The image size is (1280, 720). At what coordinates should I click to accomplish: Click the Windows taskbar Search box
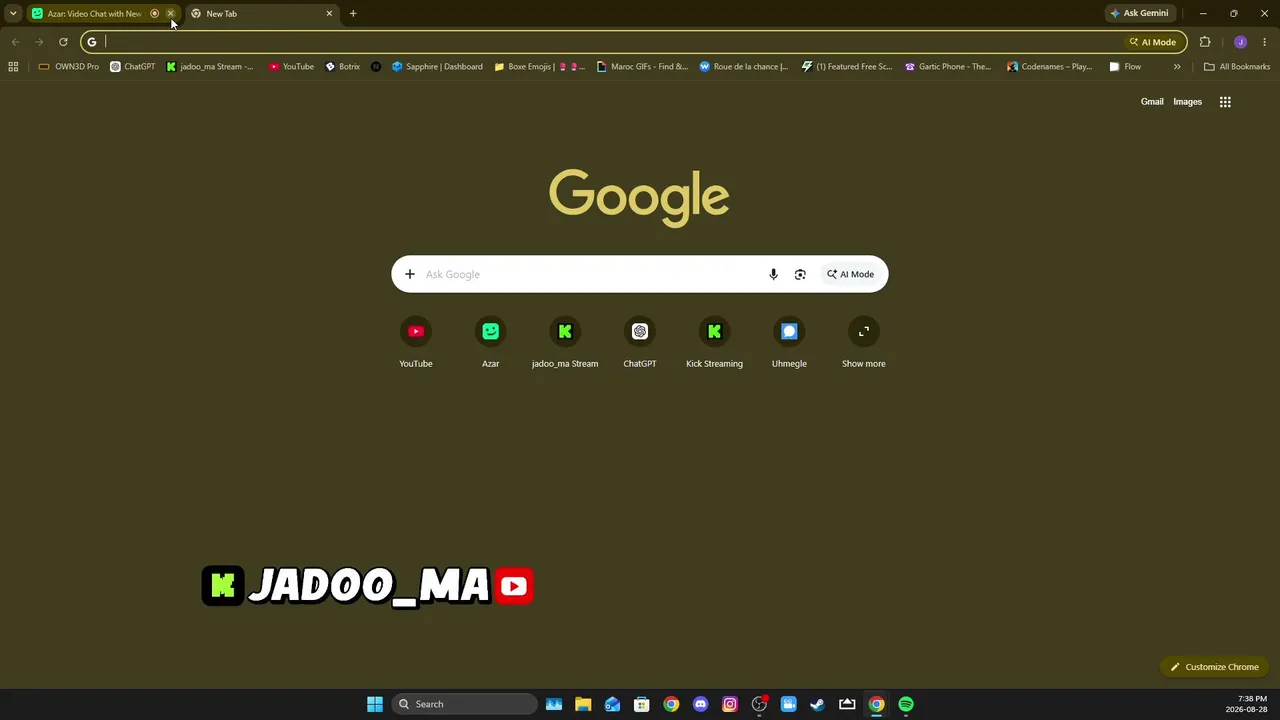pos(465,704)
